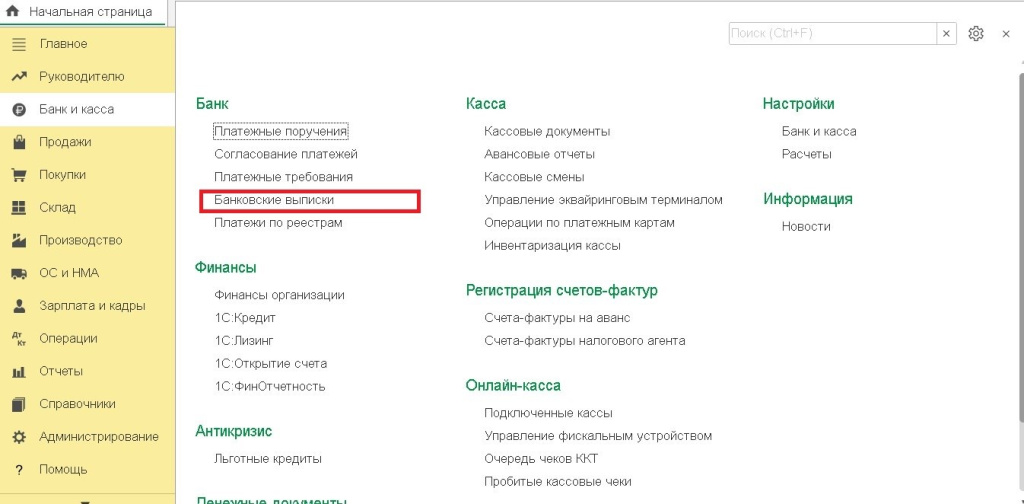
Task: Open Управление эквайринговым терминалом
Action: [x=603, y=200]
